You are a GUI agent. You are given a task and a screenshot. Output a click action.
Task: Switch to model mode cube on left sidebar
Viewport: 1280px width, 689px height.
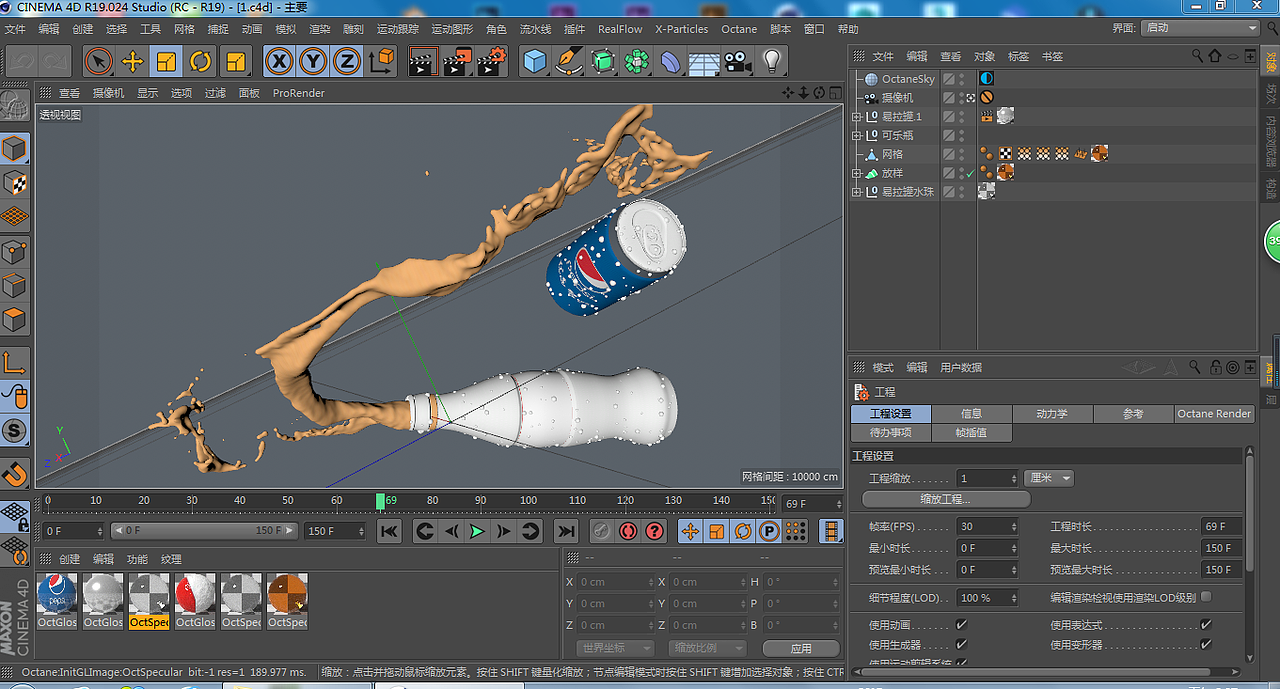(14, 149)
